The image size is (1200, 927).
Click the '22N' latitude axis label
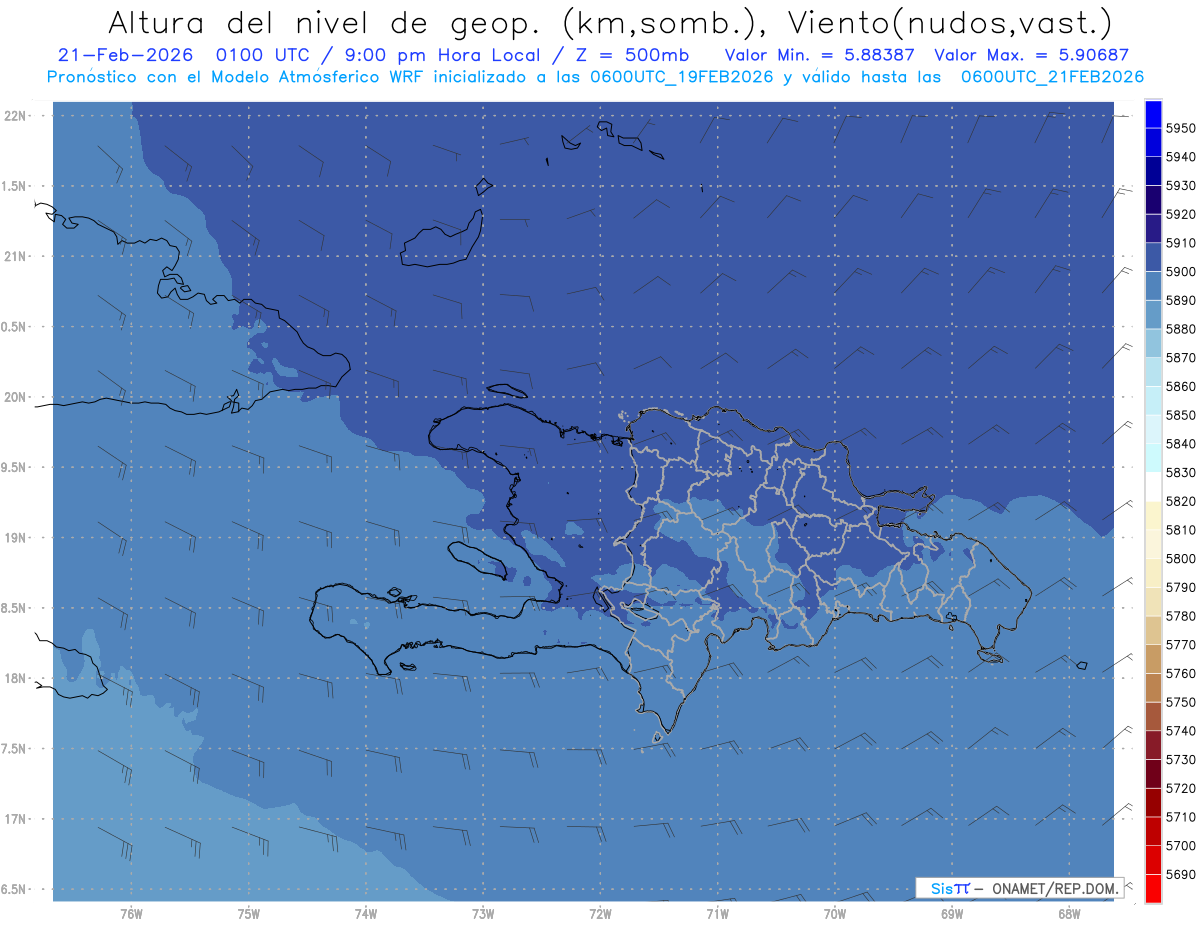17,116
